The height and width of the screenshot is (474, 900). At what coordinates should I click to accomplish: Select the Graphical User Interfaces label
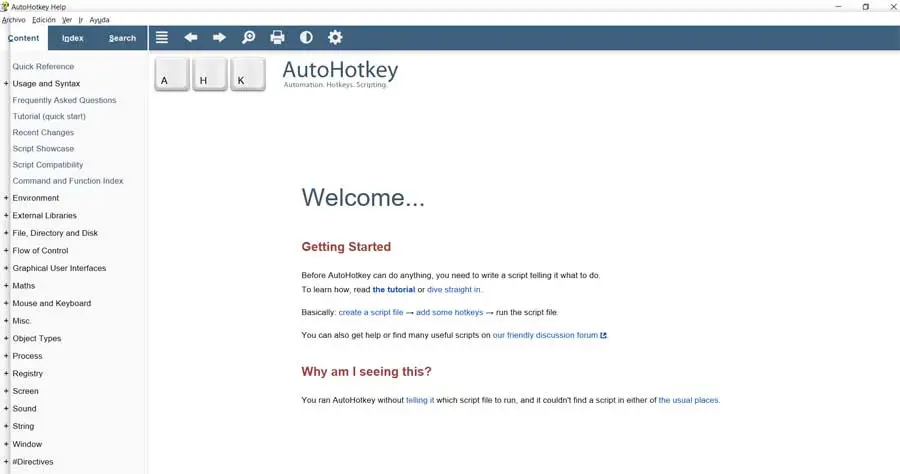pyautogui.click(x=59, y=268)
